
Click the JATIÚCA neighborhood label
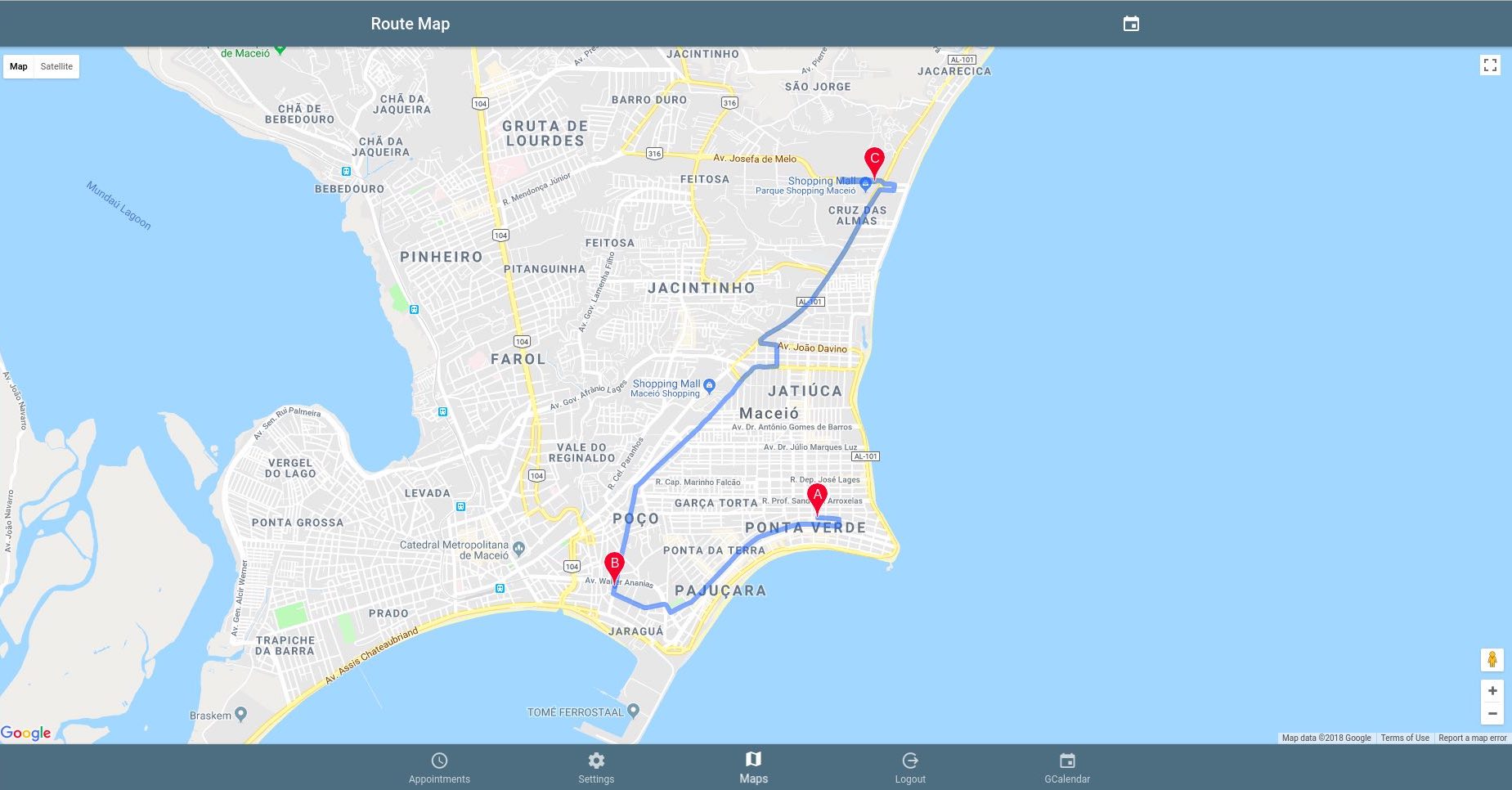pos(805,391)
